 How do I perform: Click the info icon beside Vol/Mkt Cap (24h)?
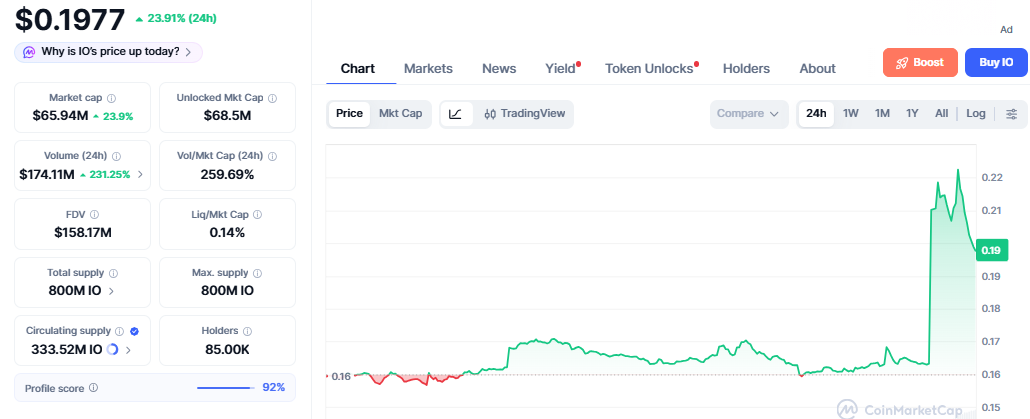(272, 156)
